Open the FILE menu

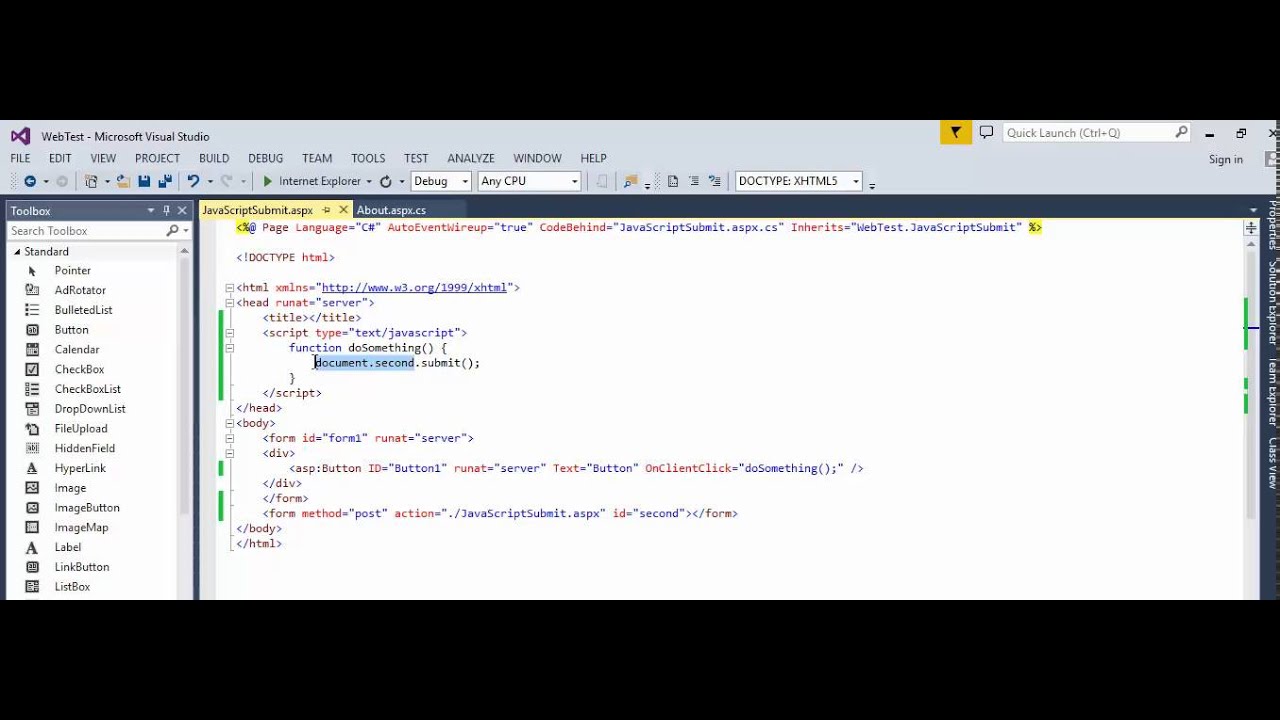[20, 158]
